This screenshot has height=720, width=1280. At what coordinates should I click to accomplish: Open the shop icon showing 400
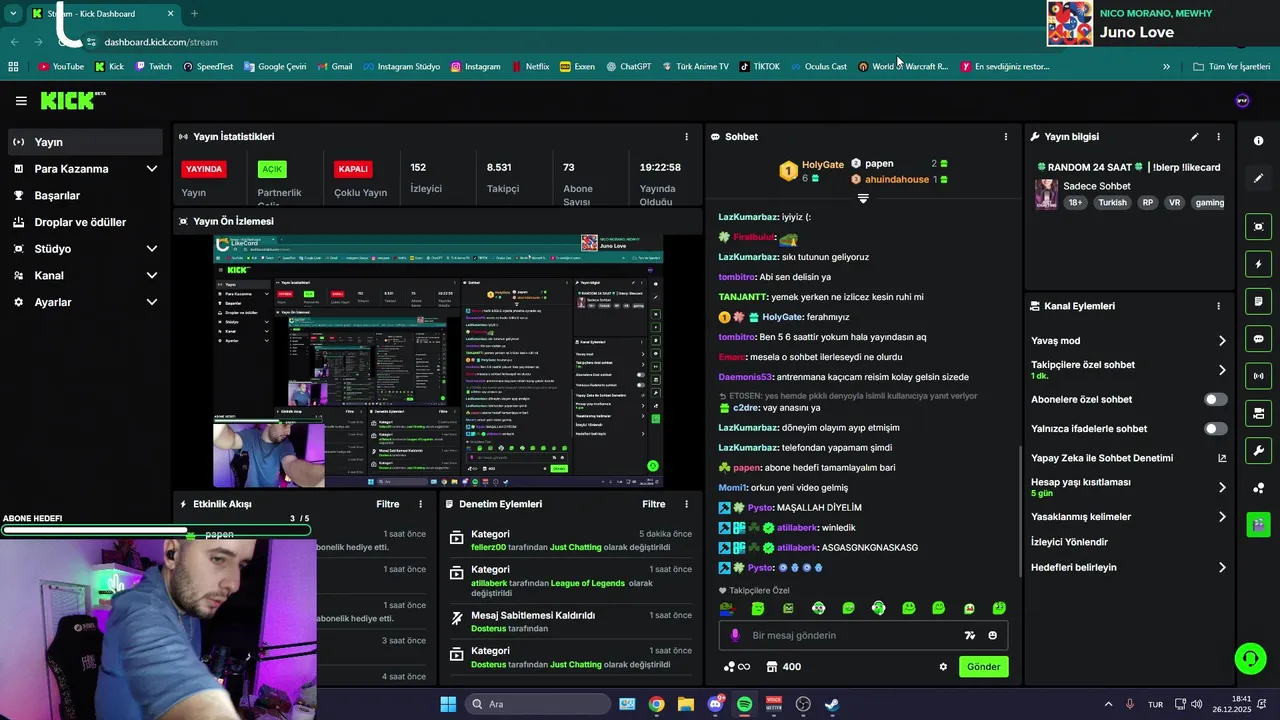pyautogui.click(x=784, y=667)
